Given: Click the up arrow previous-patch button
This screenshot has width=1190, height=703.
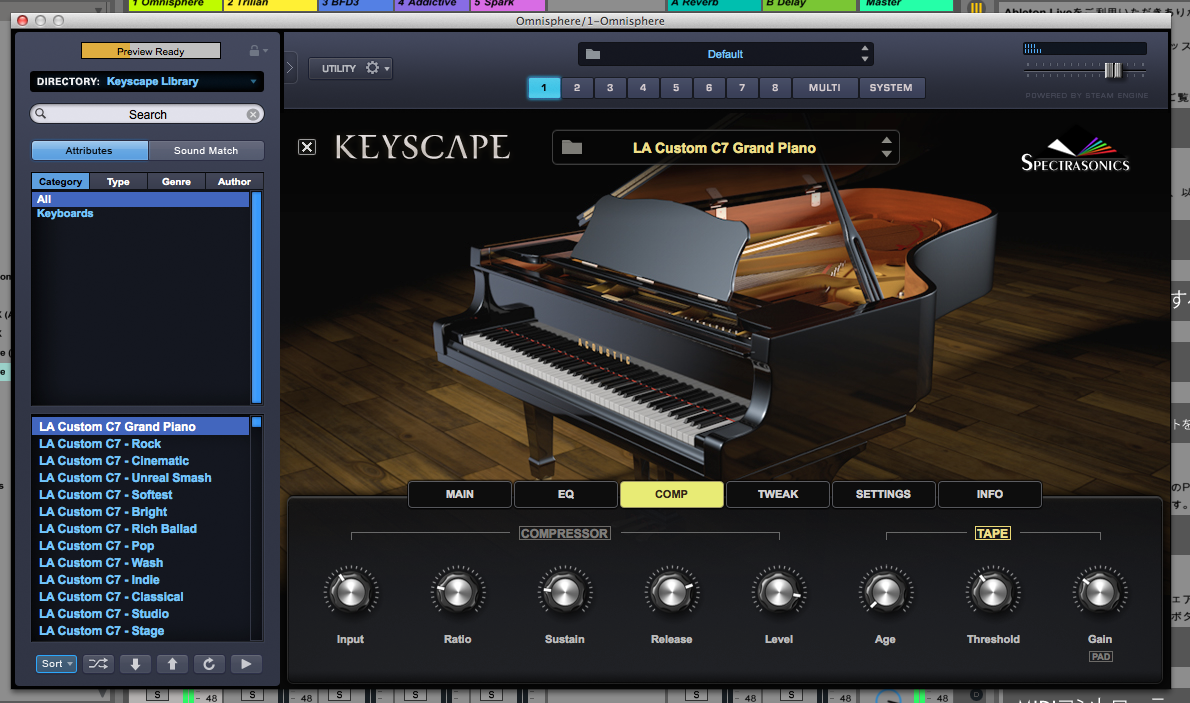Looking at the screenshot, I should [x=172, y=664].
